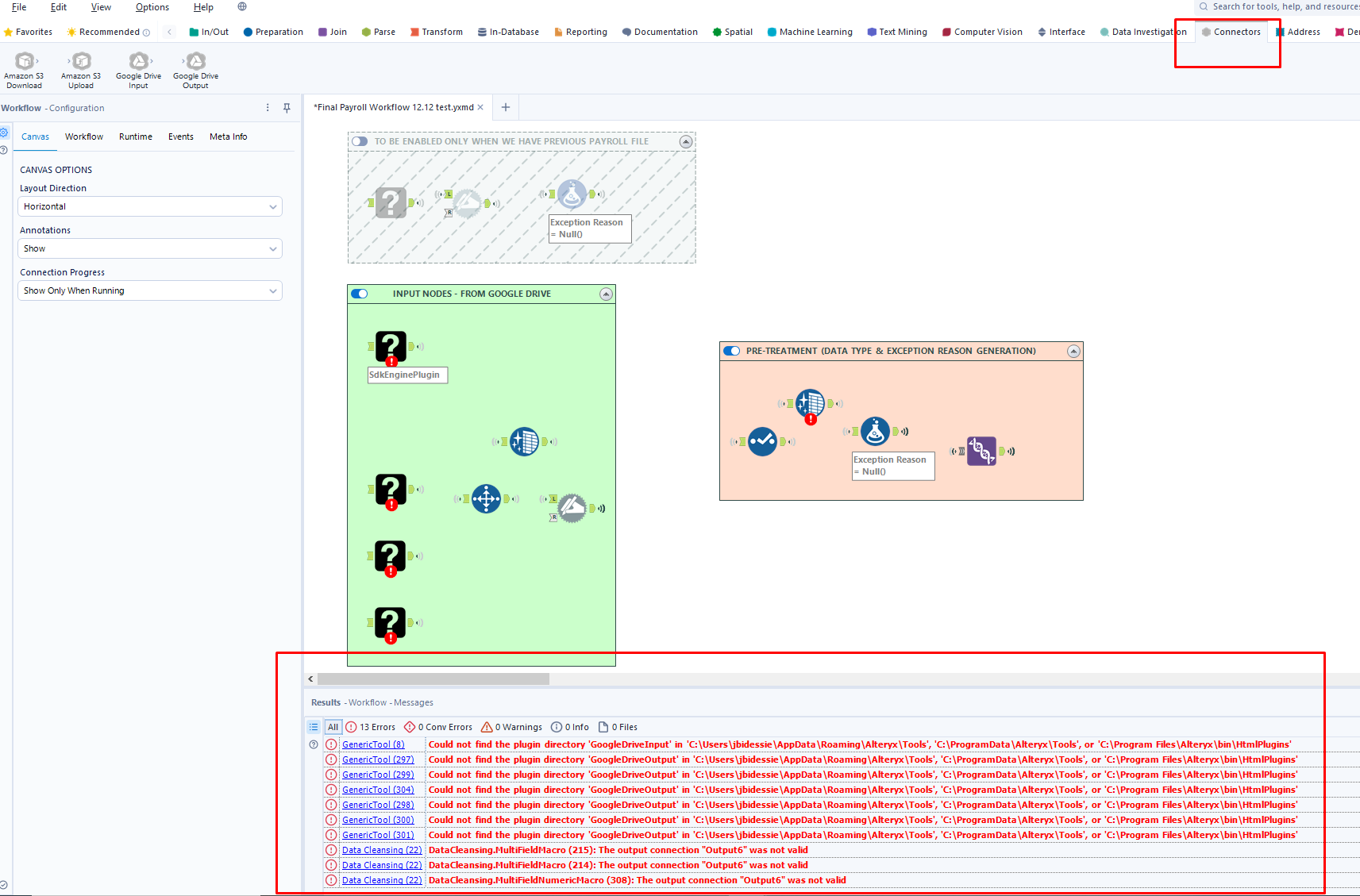1360x896 pixels.
Task: Click the globe icon in the menu bar
Action: click(241, 6)
